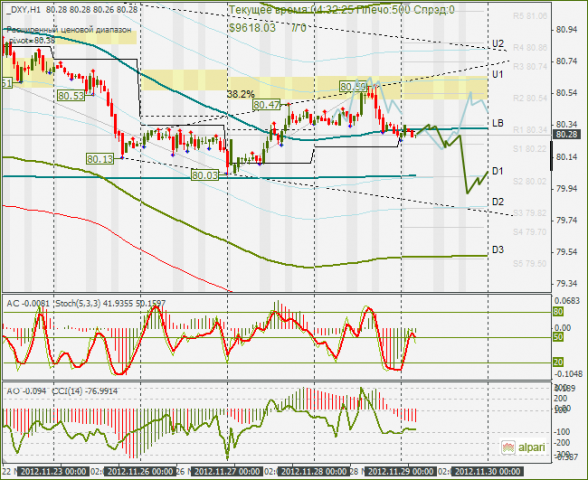Click the current price marker 80.28

tap(567, 134)
